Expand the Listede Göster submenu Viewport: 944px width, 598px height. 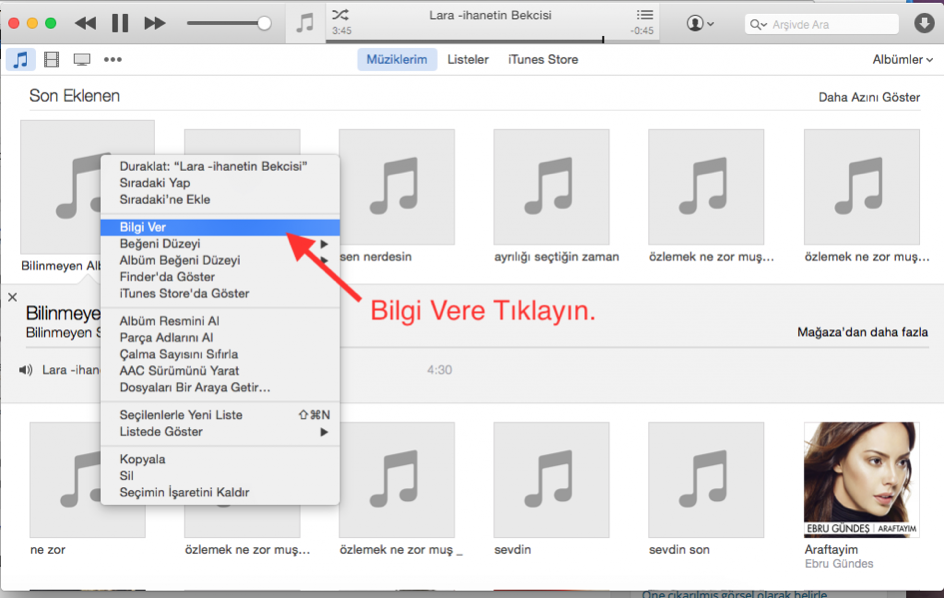(x=220, y=432)
